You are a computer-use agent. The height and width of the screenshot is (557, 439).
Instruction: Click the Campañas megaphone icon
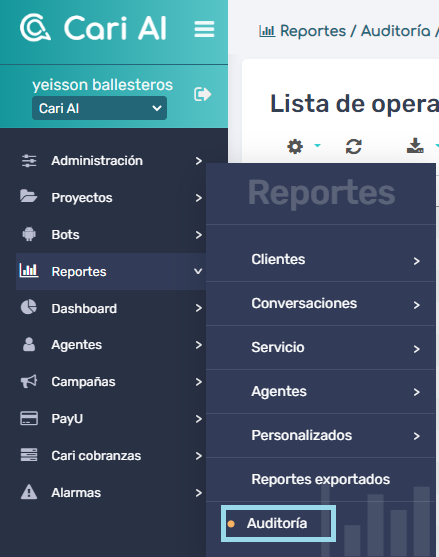point(29,382)
